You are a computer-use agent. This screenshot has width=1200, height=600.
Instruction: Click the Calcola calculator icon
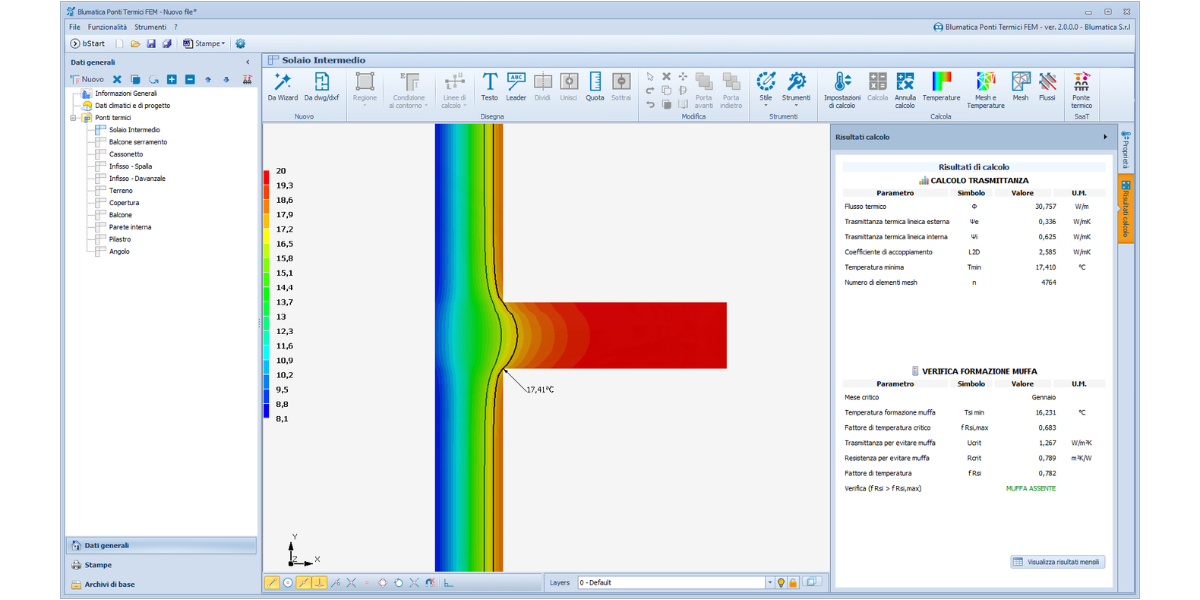coord(878,87)
